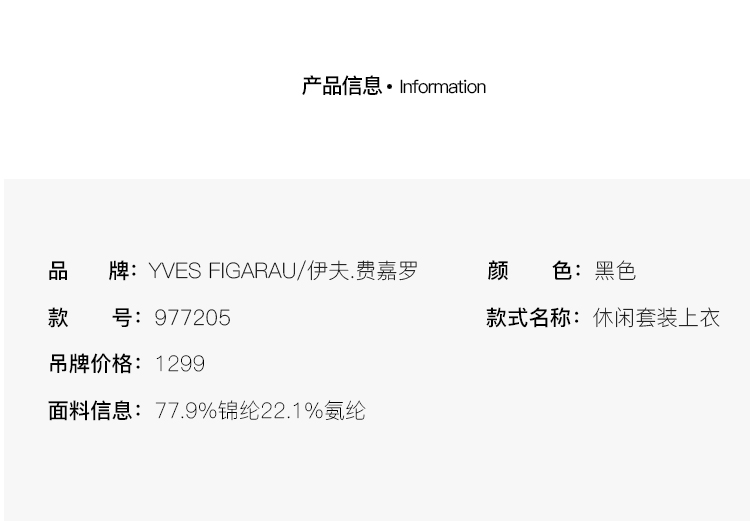Click the 77.9% fabric percentage
Screen dimensions: 750x521
click(186, 411)
